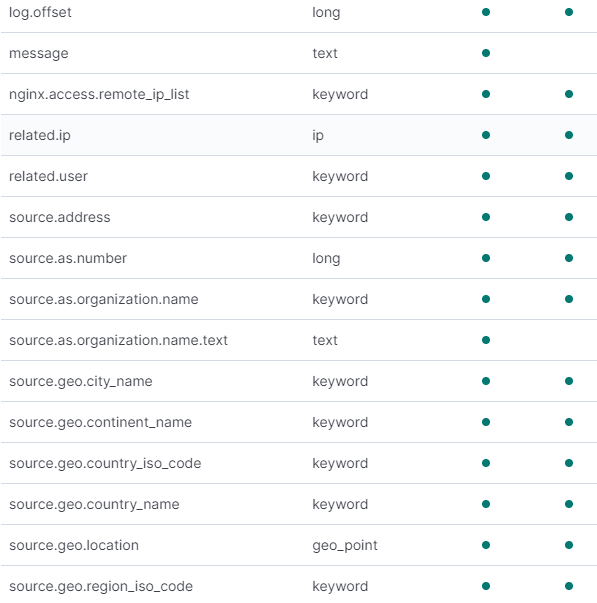597x603 pixels.
Task: Click the searchable dot for source.geo.city_name
Action: coord(486,381)
